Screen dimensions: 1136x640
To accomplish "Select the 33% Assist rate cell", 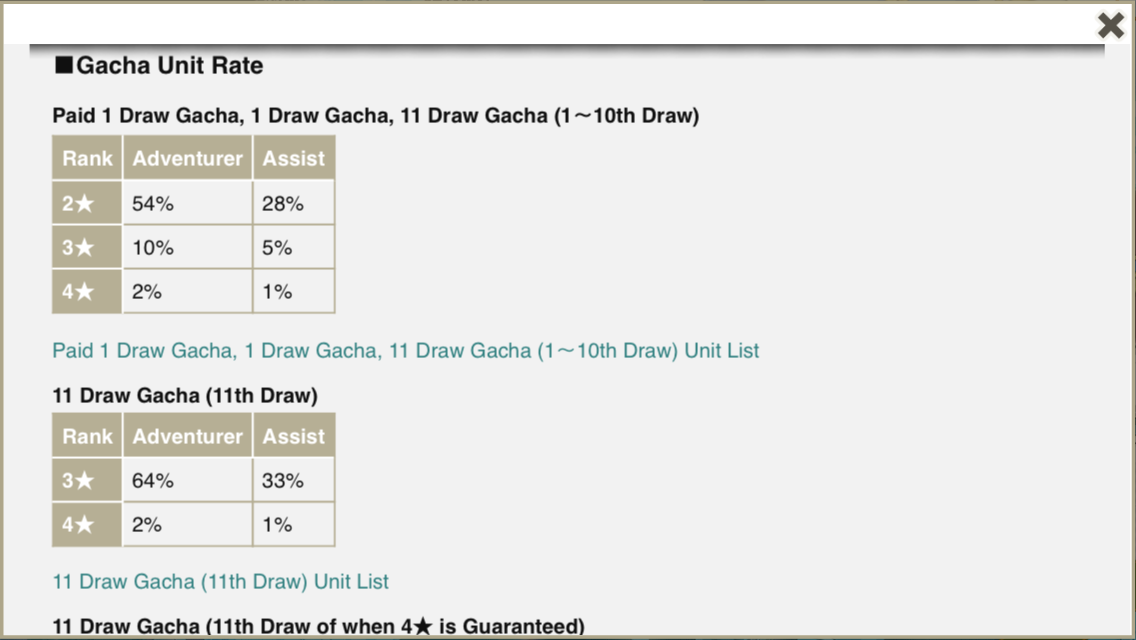I will 293,481.
